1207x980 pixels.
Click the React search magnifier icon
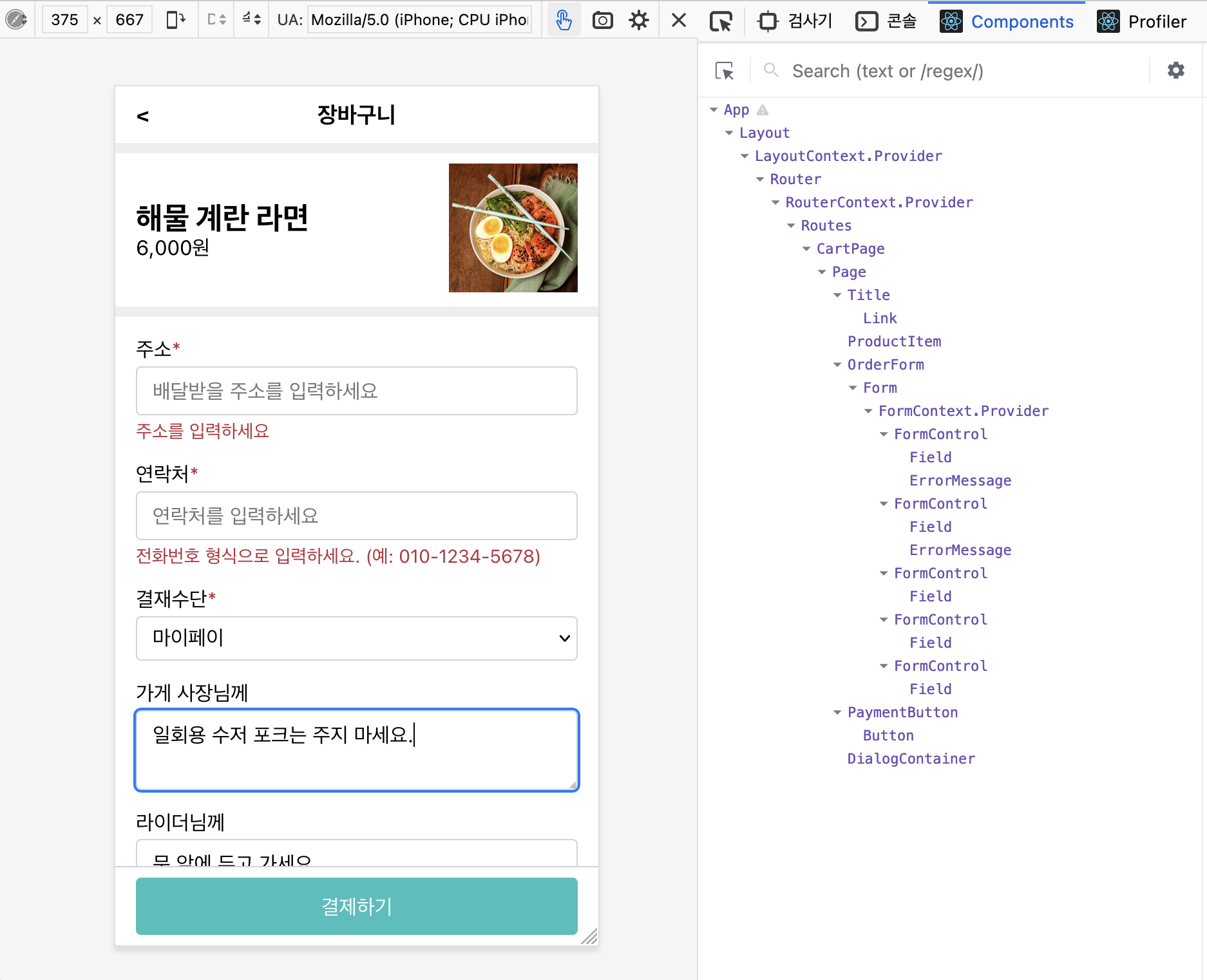pos(771,70)
